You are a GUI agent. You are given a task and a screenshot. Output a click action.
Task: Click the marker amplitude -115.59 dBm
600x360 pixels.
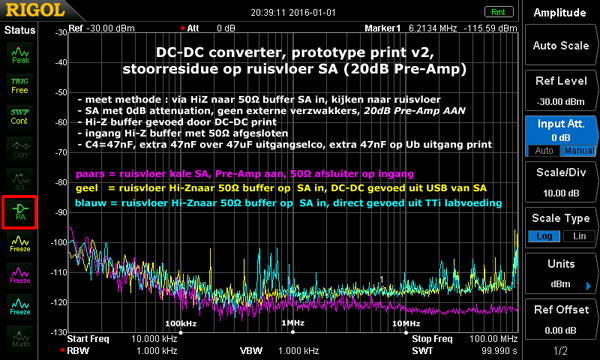click(x=491, y=28)
